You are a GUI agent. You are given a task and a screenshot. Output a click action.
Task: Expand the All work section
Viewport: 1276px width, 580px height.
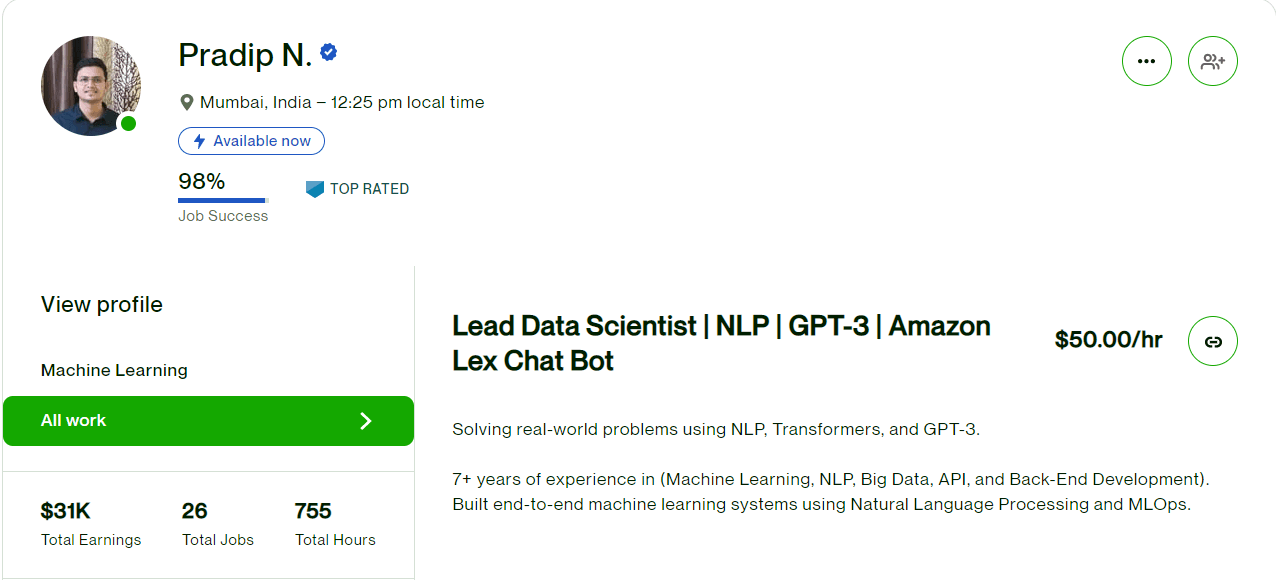[x=208, y=420]
